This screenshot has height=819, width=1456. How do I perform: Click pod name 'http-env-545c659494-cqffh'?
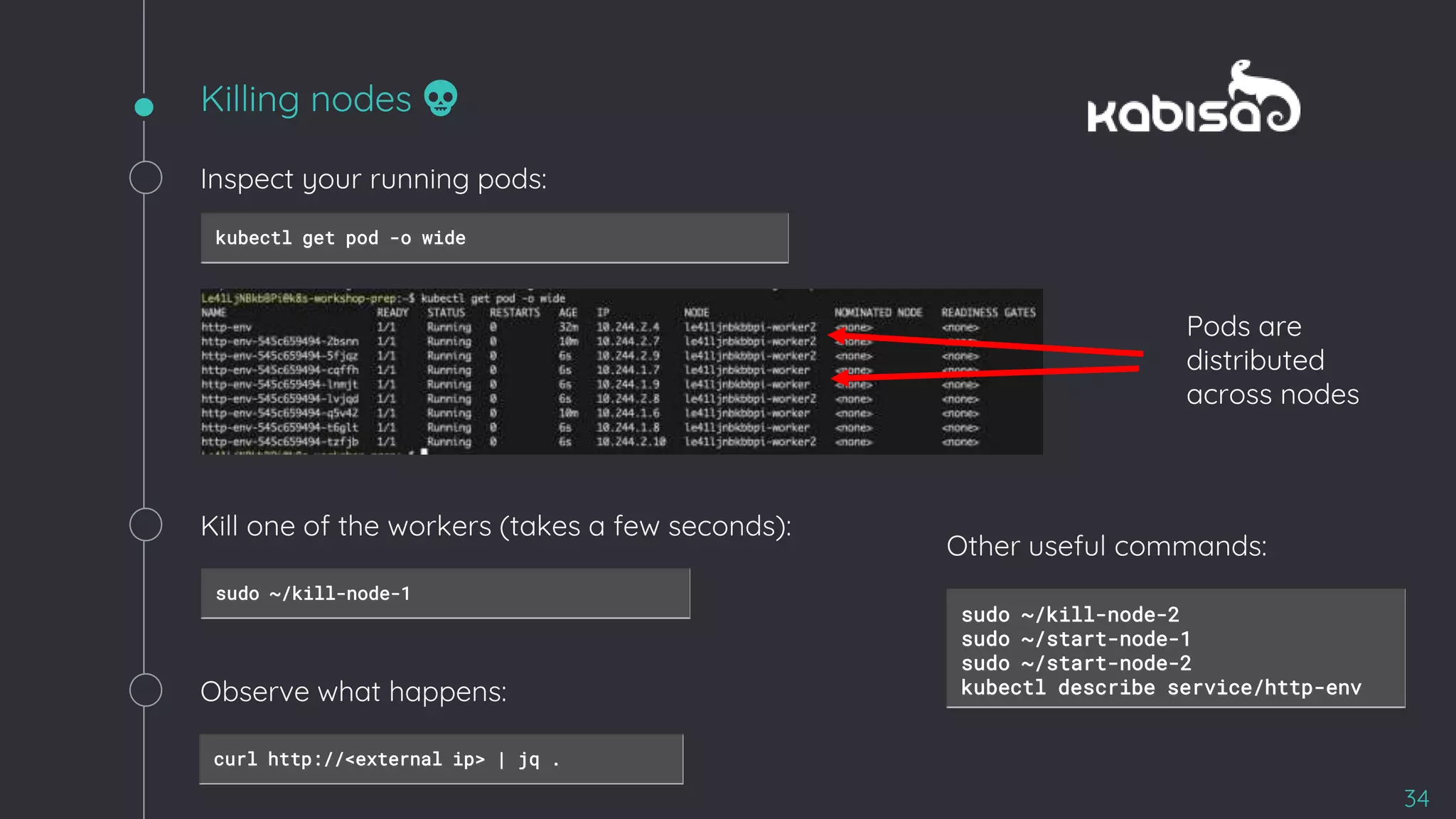tap(279, 370)
